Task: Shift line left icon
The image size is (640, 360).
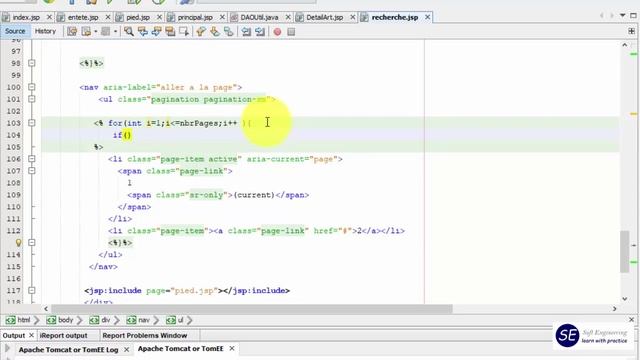Action: coord(246,31)
